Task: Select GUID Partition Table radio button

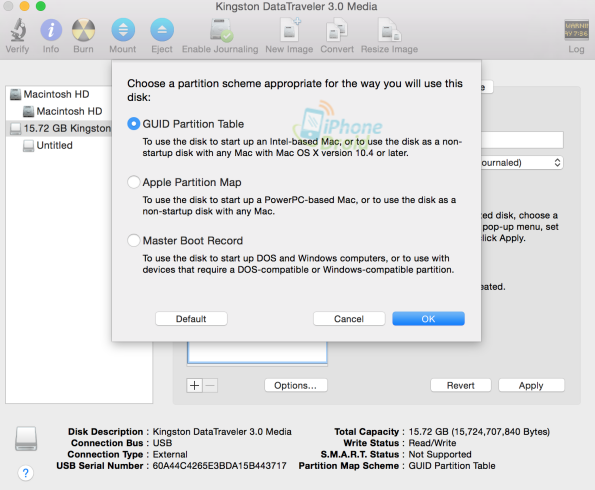Action: point(134,124)
